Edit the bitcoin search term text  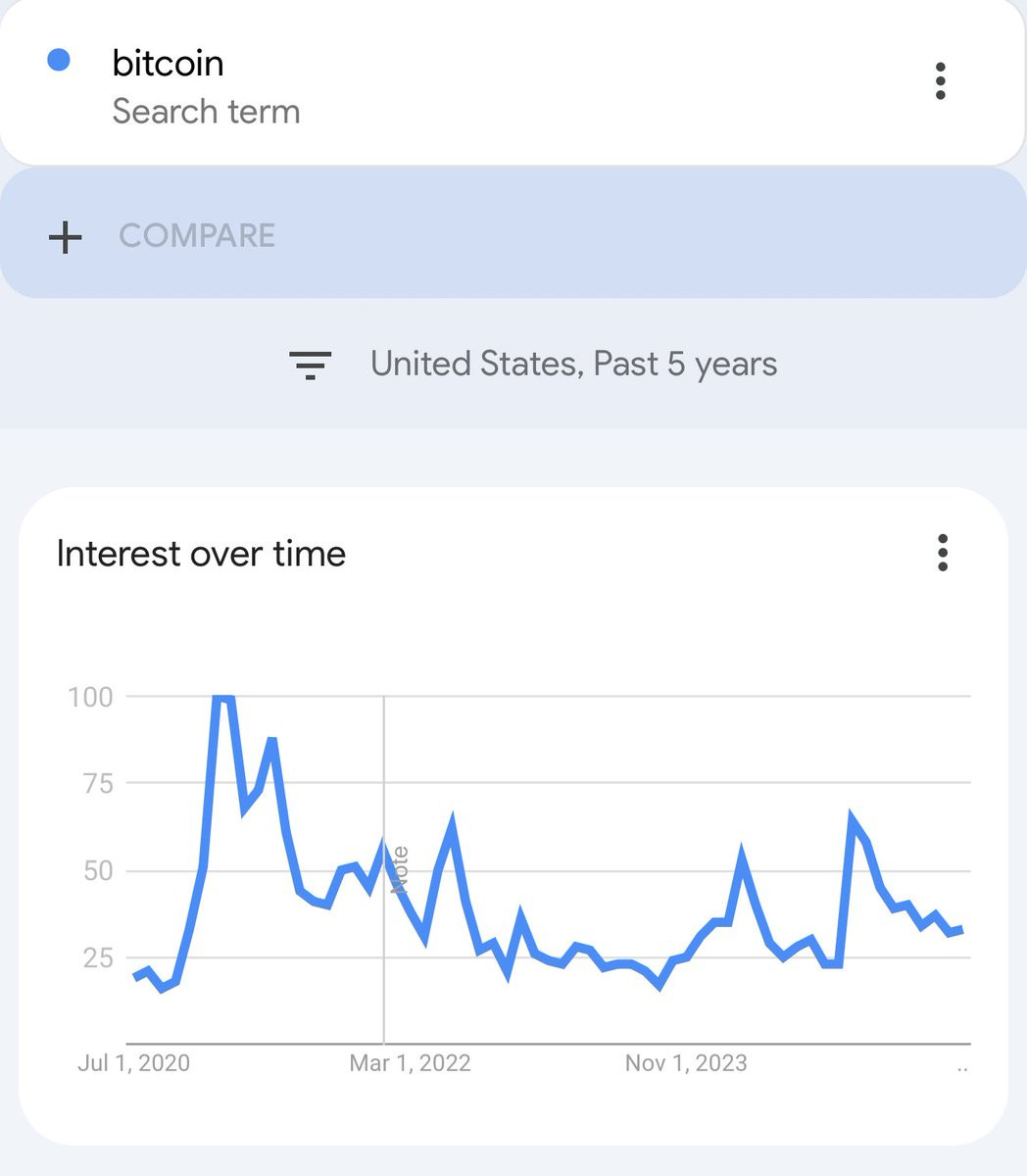[168, 64]
